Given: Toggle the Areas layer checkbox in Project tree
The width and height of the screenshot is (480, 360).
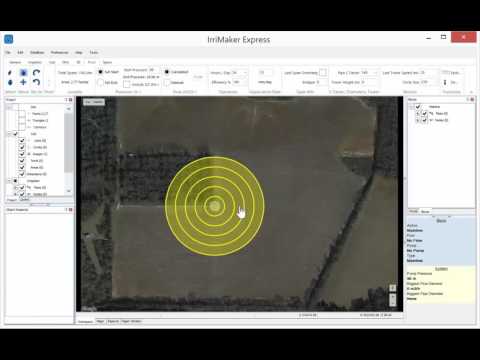Looking at the screenshot, I should (22, 167).
